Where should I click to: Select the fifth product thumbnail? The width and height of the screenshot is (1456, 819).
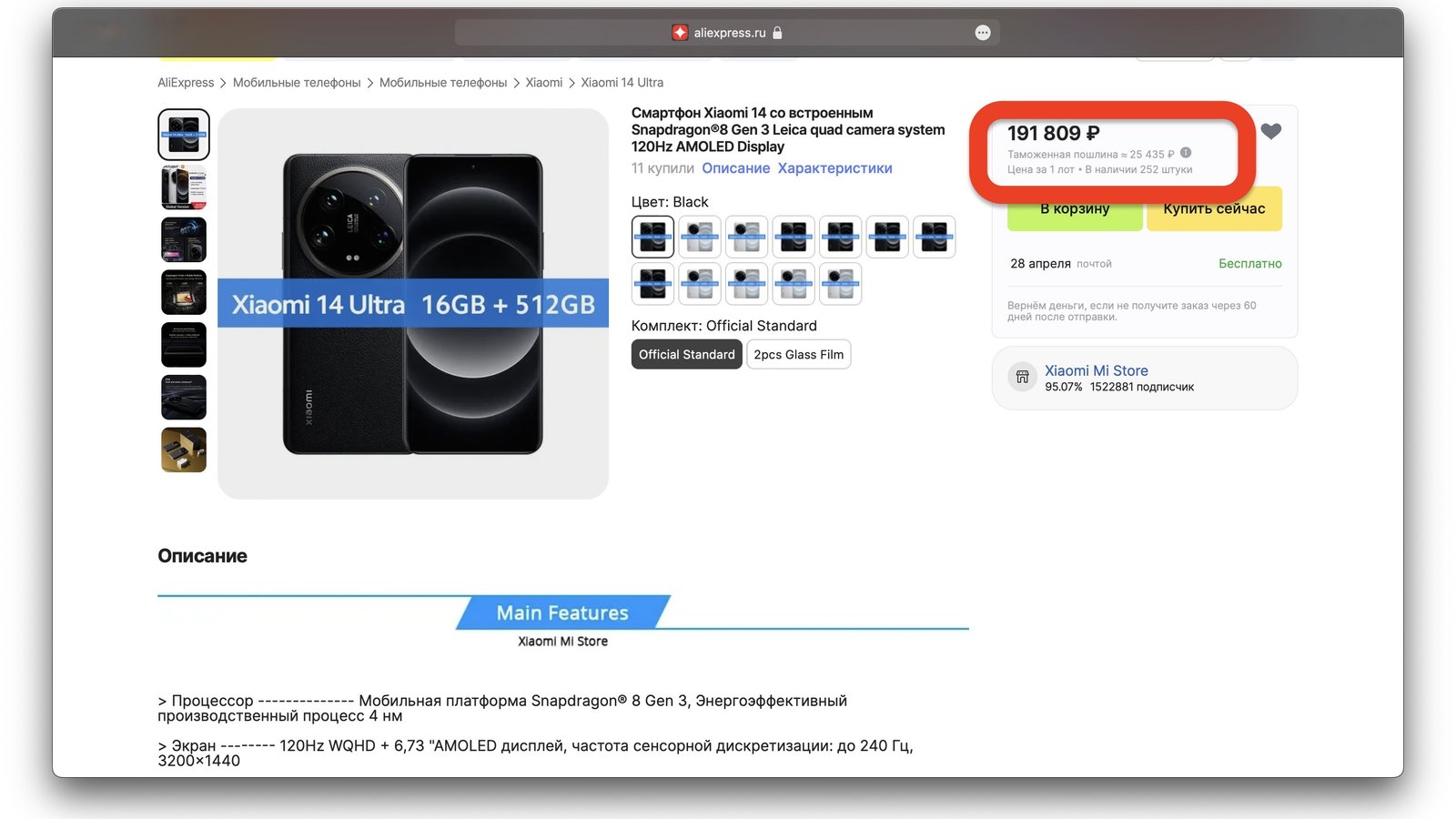184,345
